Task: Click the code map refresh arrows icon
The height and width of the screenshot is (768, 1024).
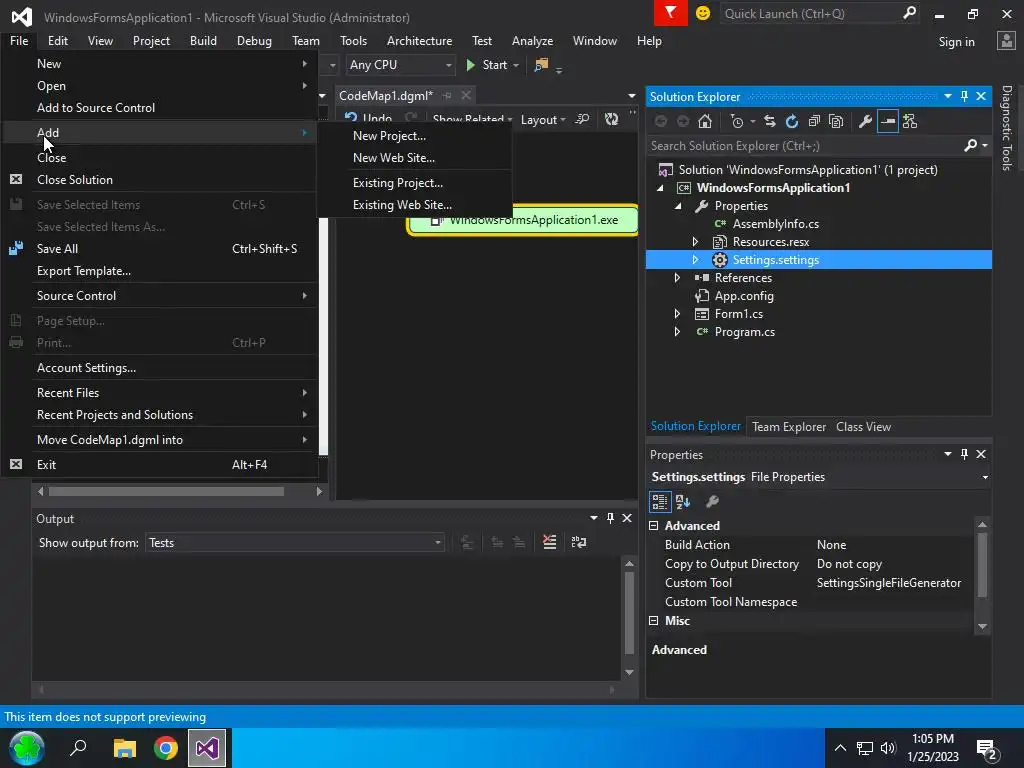Action: [611, 120]
